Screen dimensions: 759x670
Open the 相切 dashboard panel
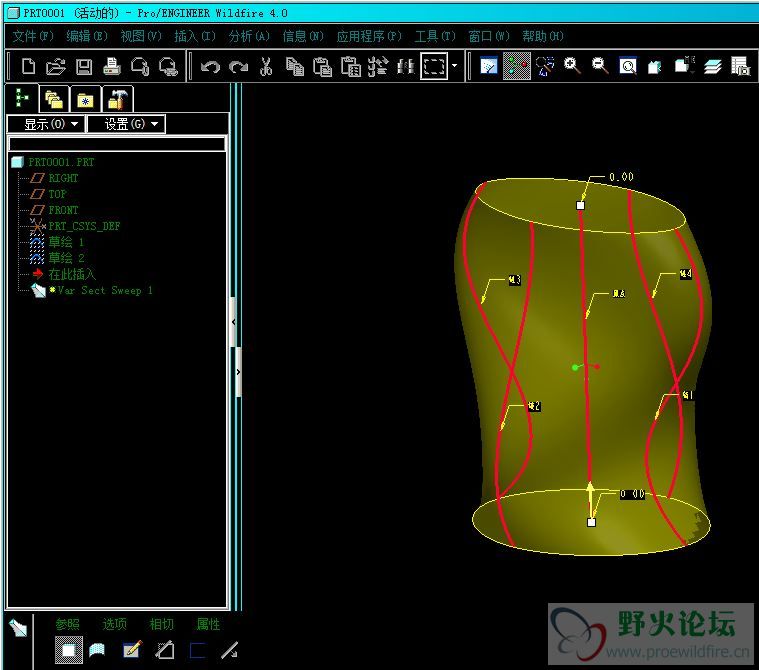click(x=162, y=624)
